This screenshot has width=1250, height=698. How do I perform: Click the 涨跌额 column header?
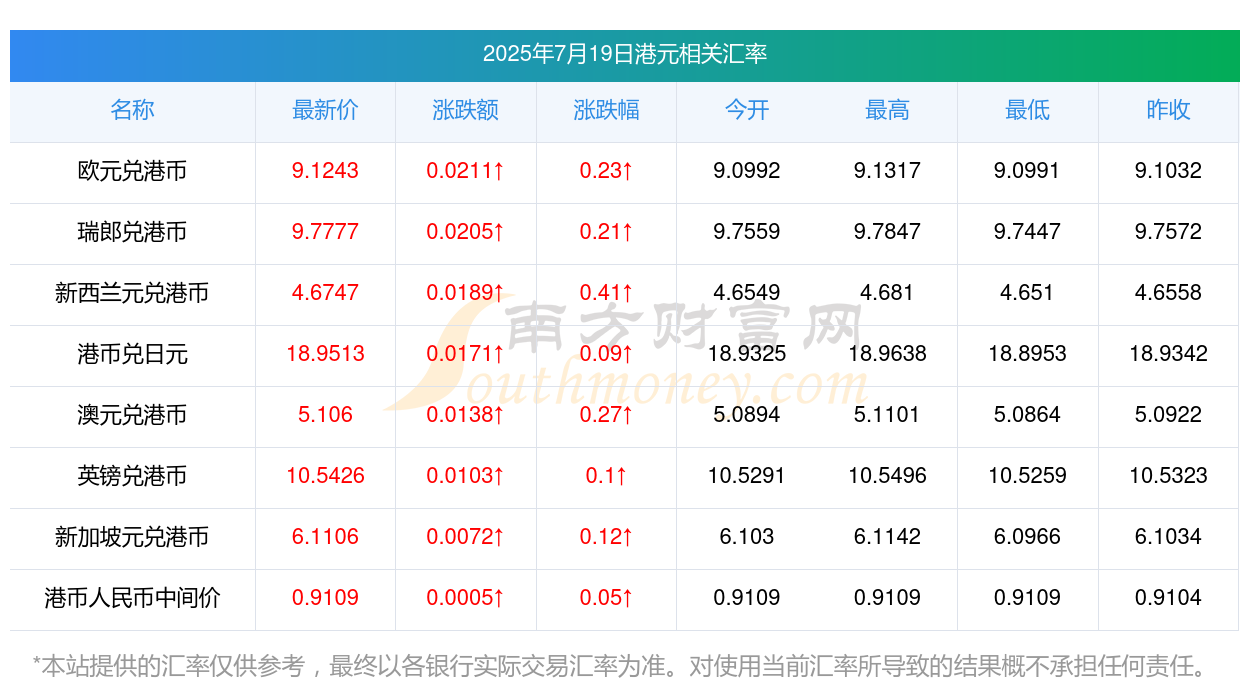tap(466, 110)
